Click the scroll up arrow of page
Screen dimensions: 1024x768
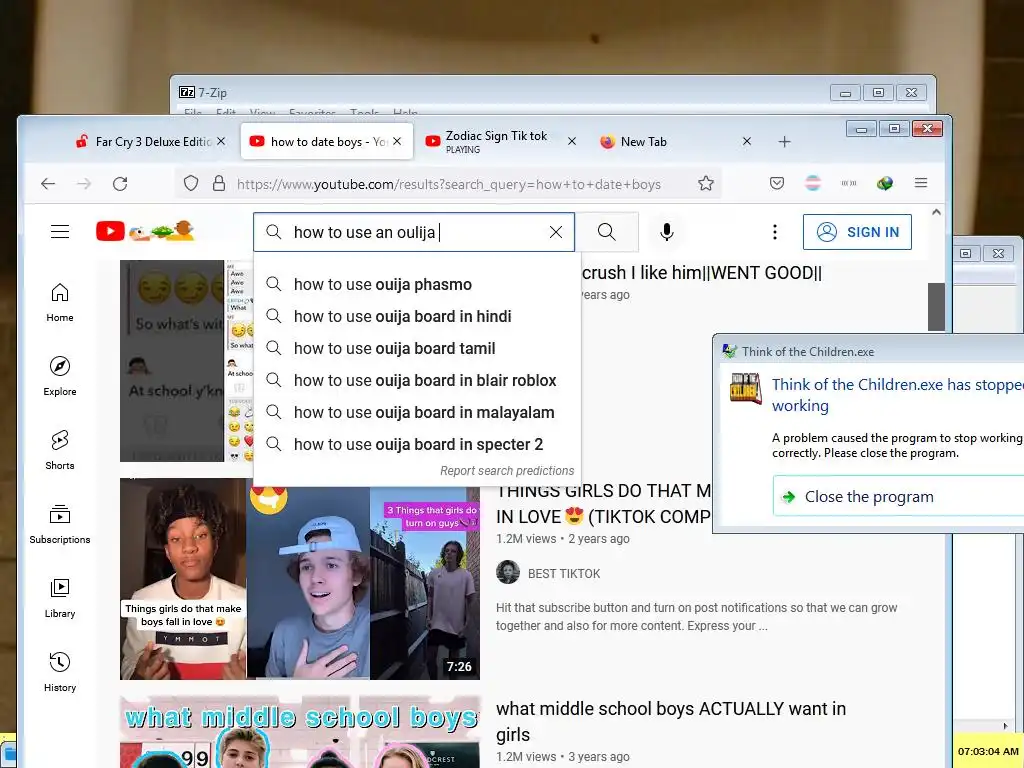click(x=936, y=212)
